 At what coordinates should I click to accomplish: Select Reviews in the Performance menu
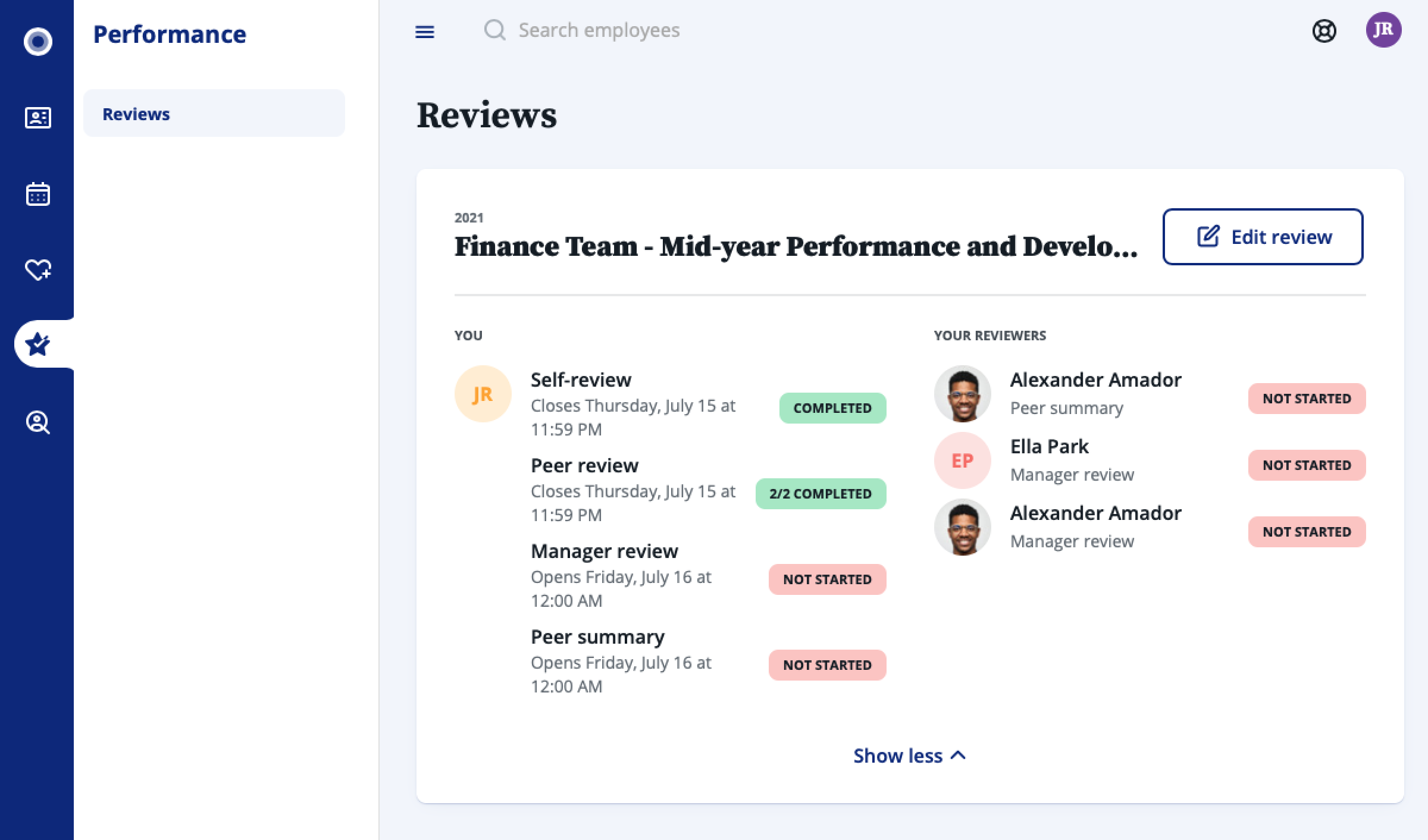214,114
